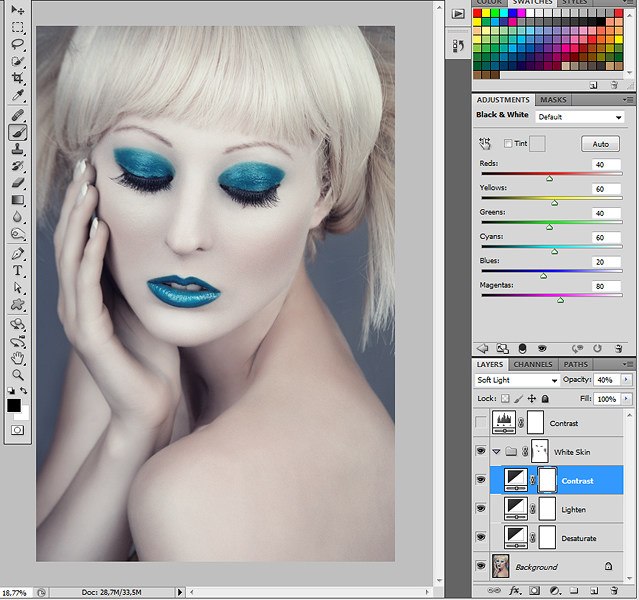Viewport: 639px width, 600px height.
Task: Click the Magentas slider handle
Action: coord(559,299)
